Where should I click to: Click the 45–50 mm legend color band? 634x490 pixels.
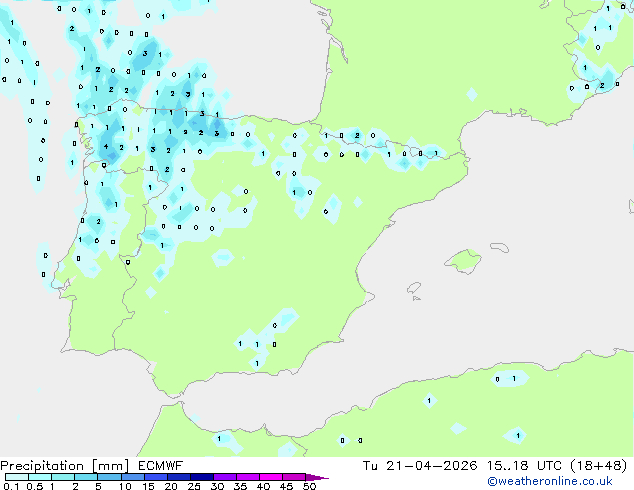pyautogui.click(x=294, y=477)
